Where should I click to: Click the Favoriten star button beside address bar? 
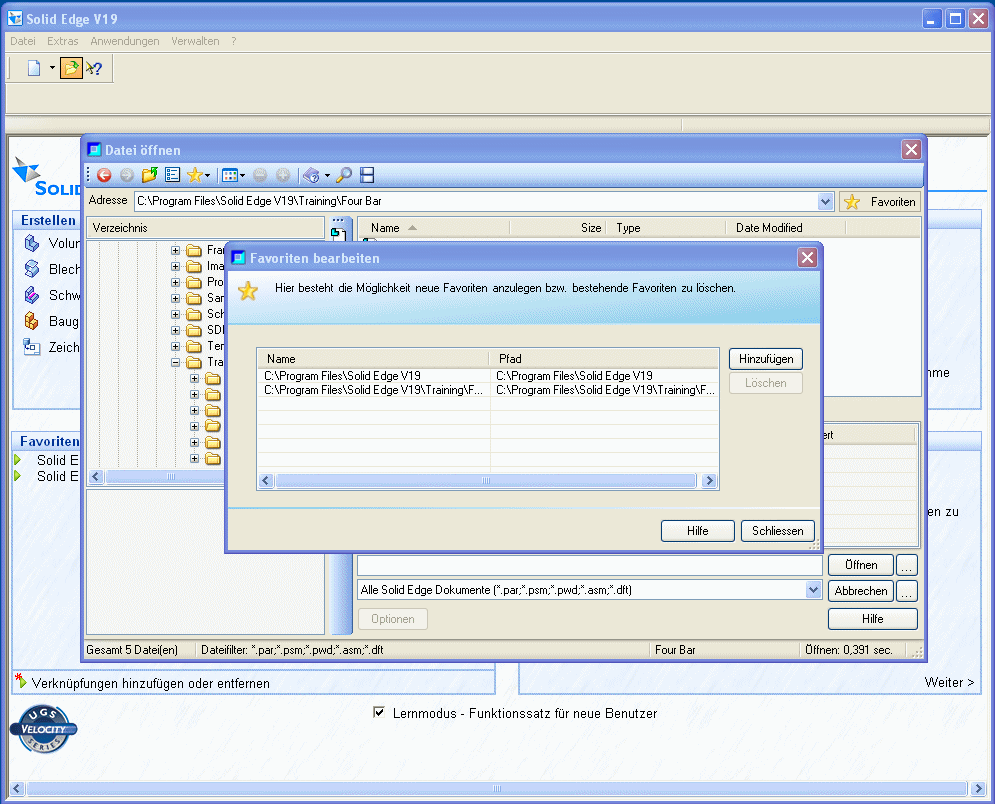tap(880, 202)
